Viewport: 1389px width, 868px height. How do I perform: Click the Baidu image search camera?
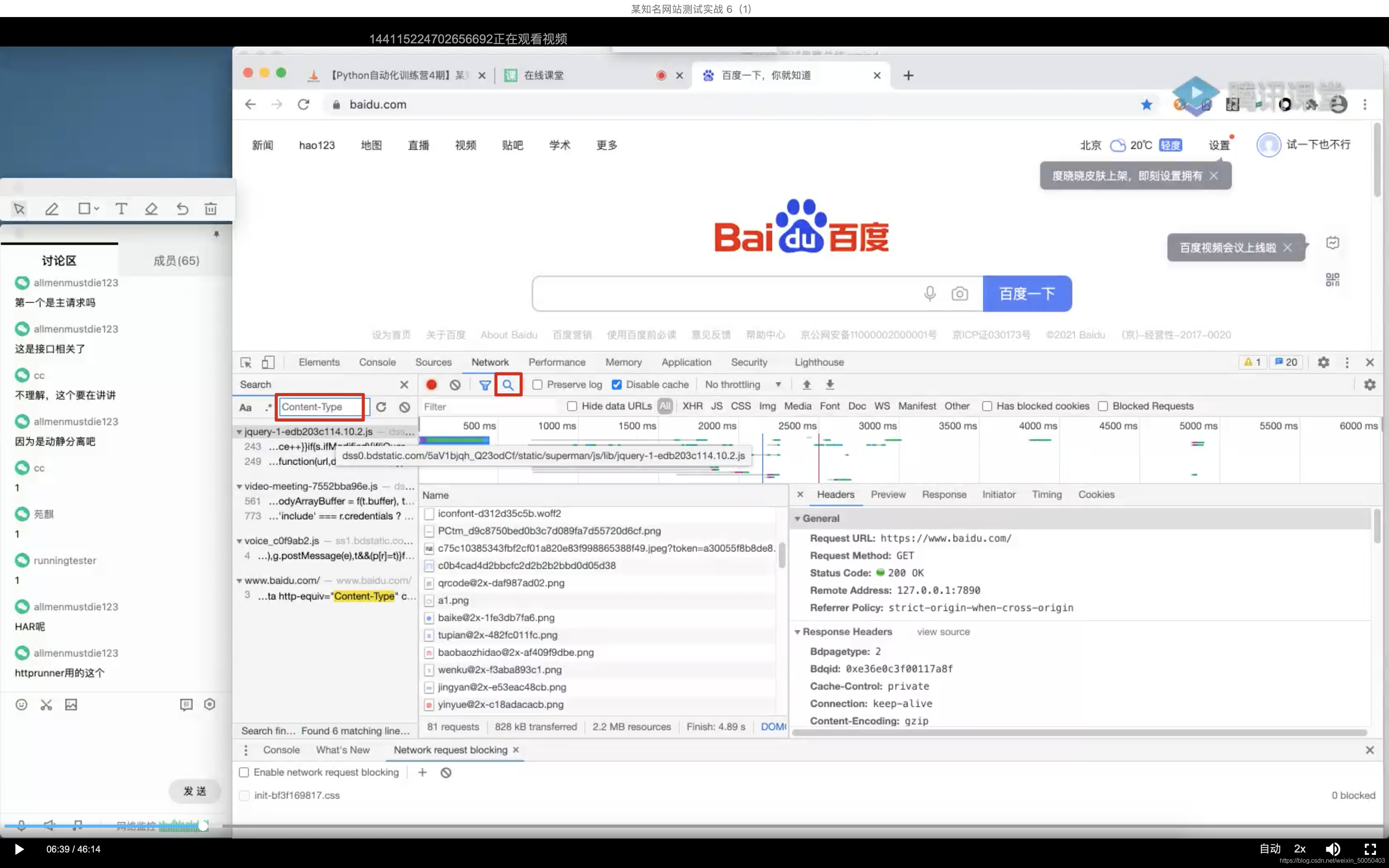[960, 294]
